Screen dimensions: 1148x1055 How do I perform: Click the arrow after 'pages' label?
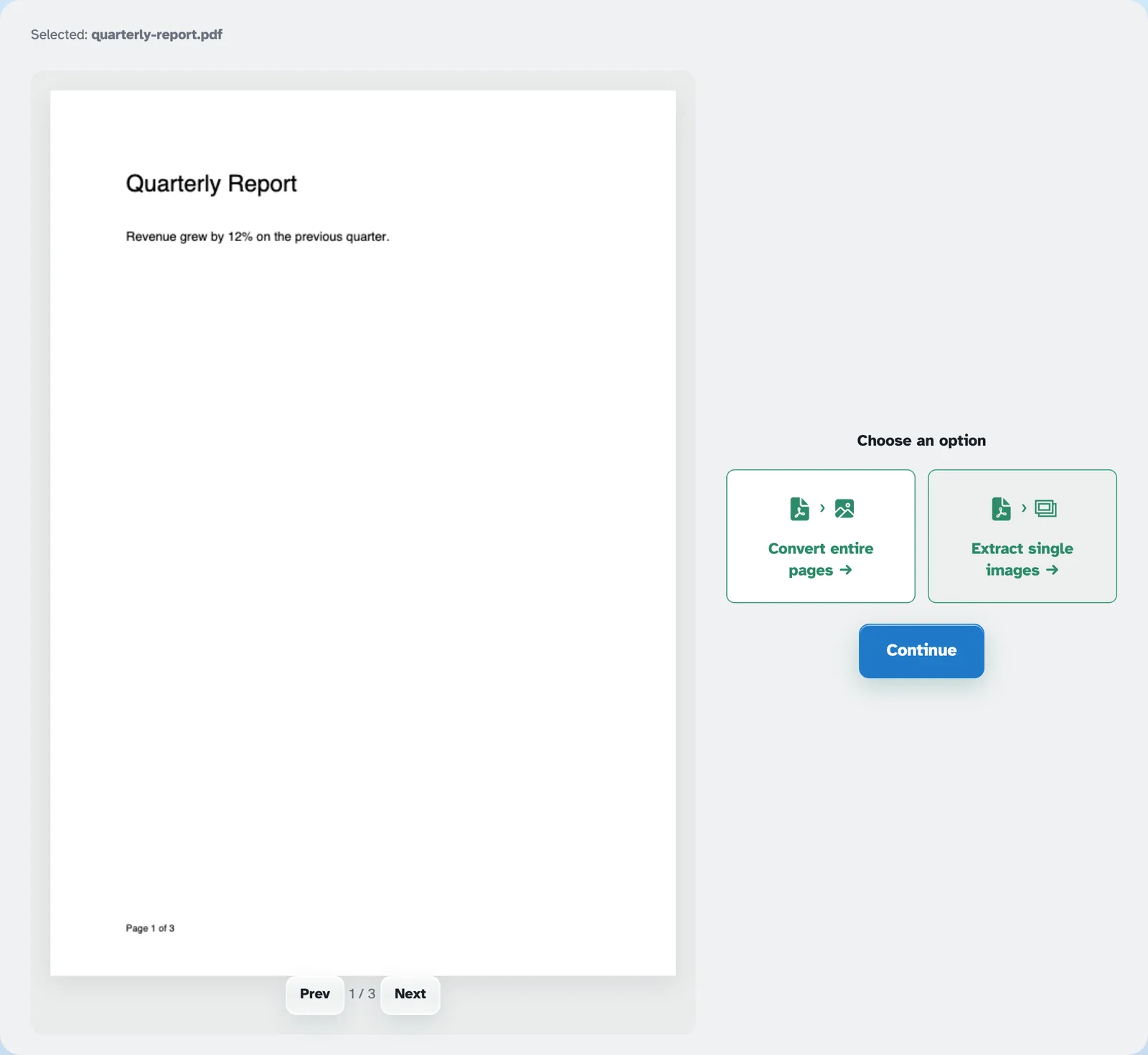coord(846,570)
